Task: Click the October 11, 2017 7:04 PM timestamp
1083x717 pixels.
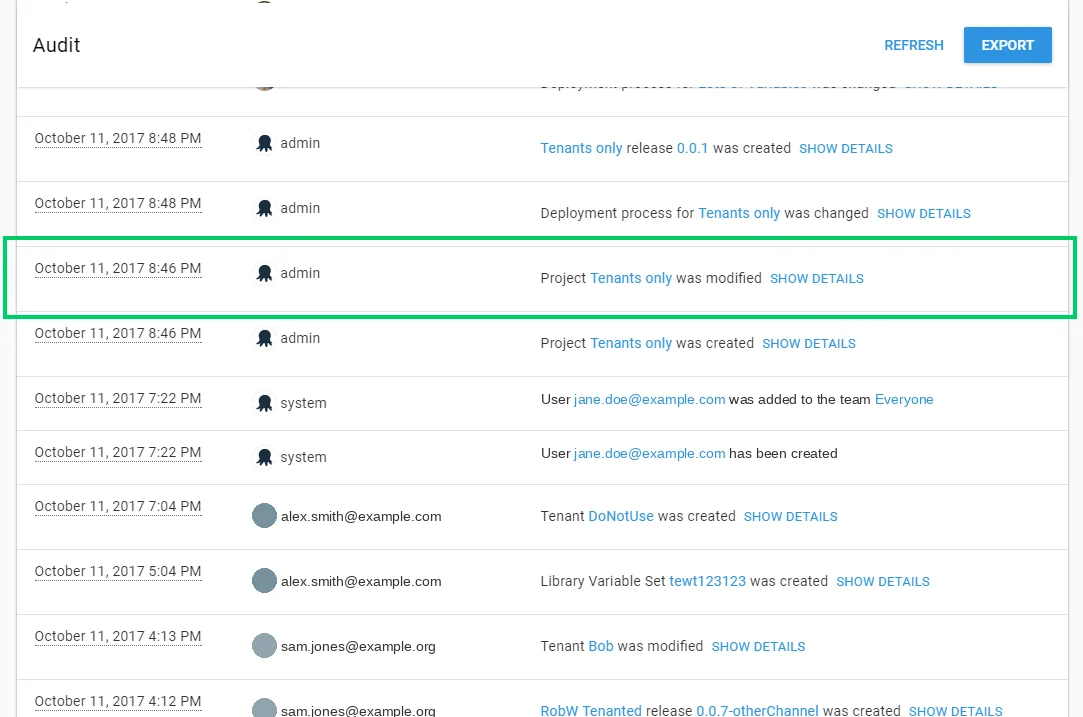Action: (118, 506)
